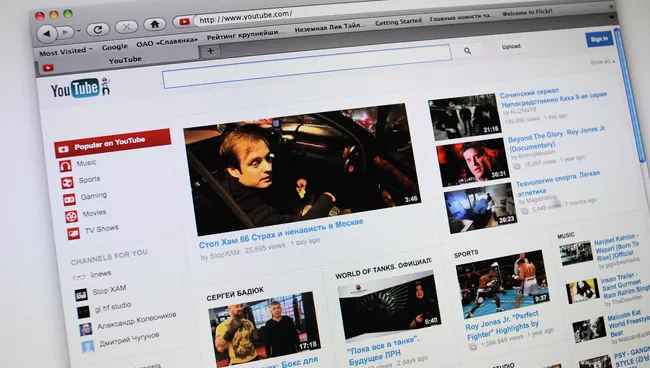This screenshot has height=368, width=650.
Task: Stop loading with the X toolbar button
Action: point(126,27)
